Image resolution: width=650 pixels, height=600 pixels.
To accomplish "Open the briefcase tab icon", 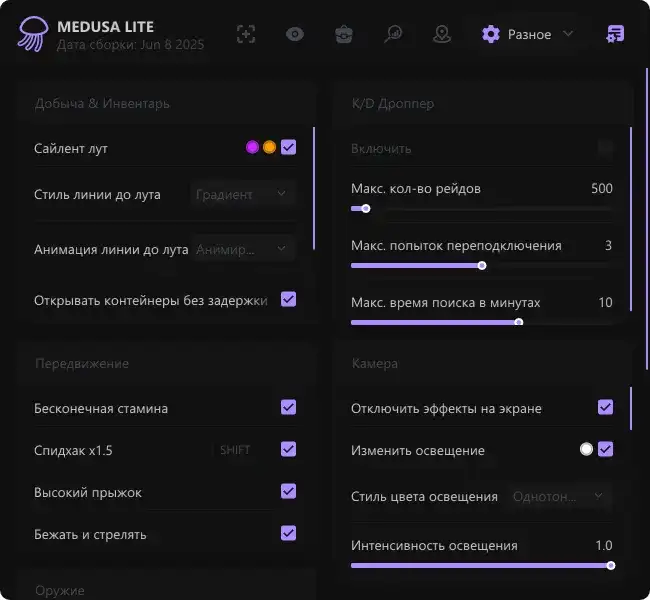I will tap(344, 34).
